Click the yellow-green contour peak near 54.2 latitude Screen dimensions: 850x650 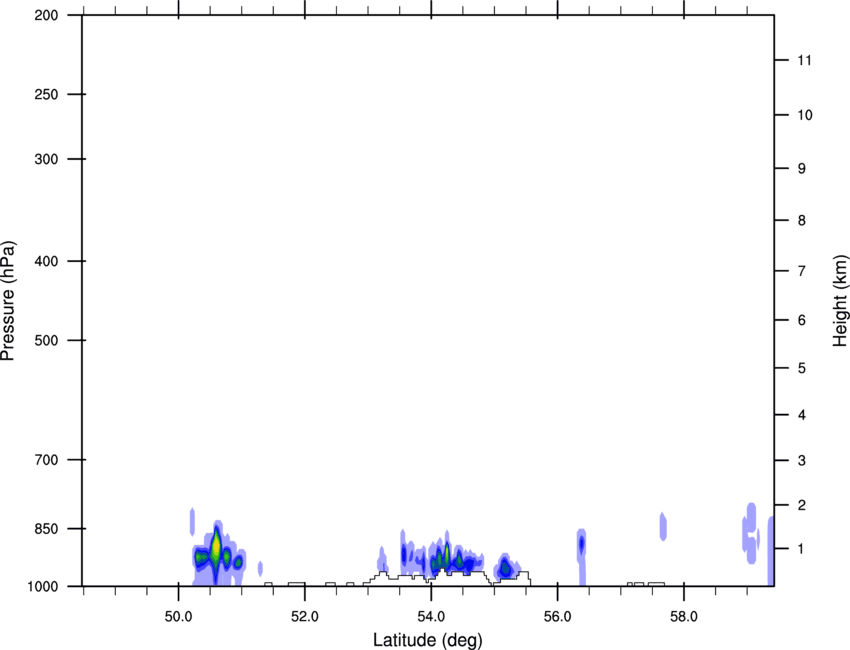[447, 553]
